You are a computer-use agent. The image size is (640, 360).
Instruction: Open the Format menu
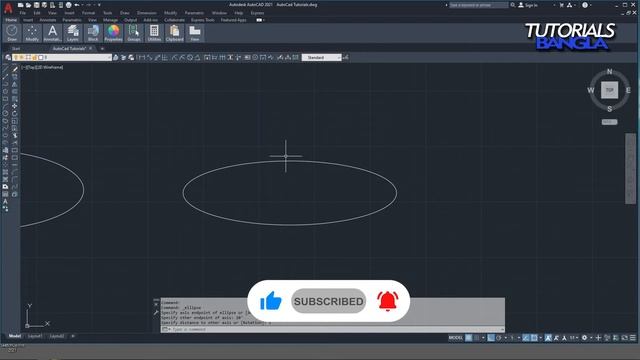[x=88, y=13]
